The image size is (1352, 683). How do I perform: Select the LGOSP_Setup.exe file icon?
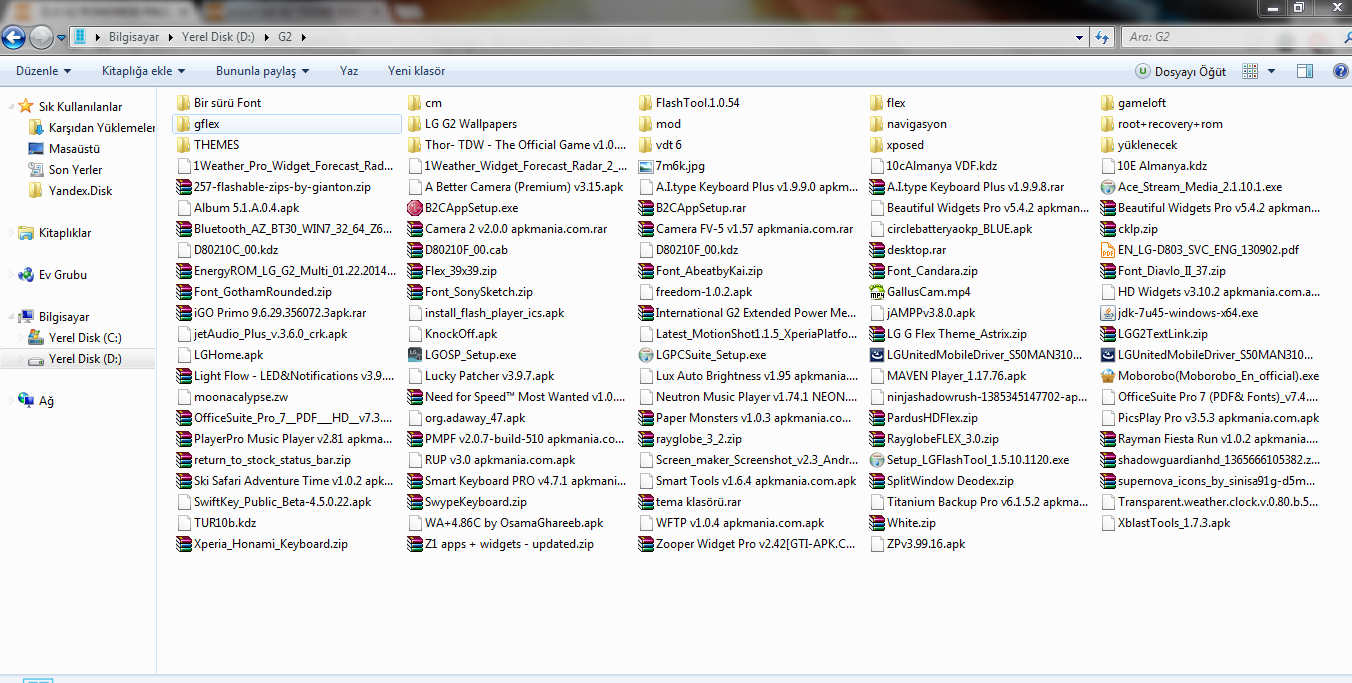coord(415,355)
